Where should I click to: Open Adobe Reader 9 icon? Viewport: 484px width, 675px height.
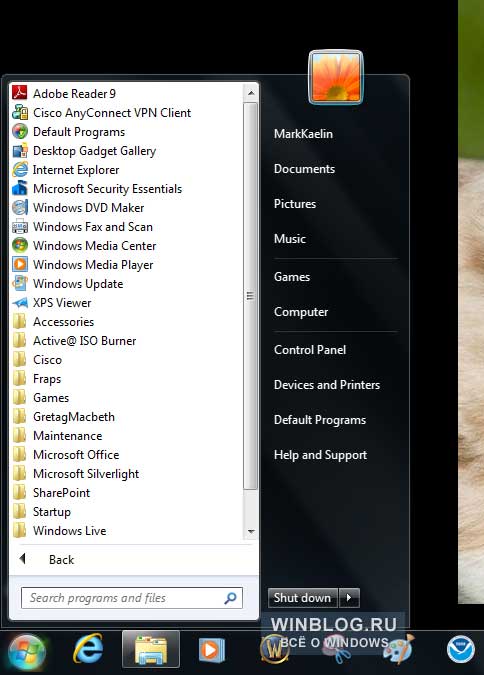point(20,93)
